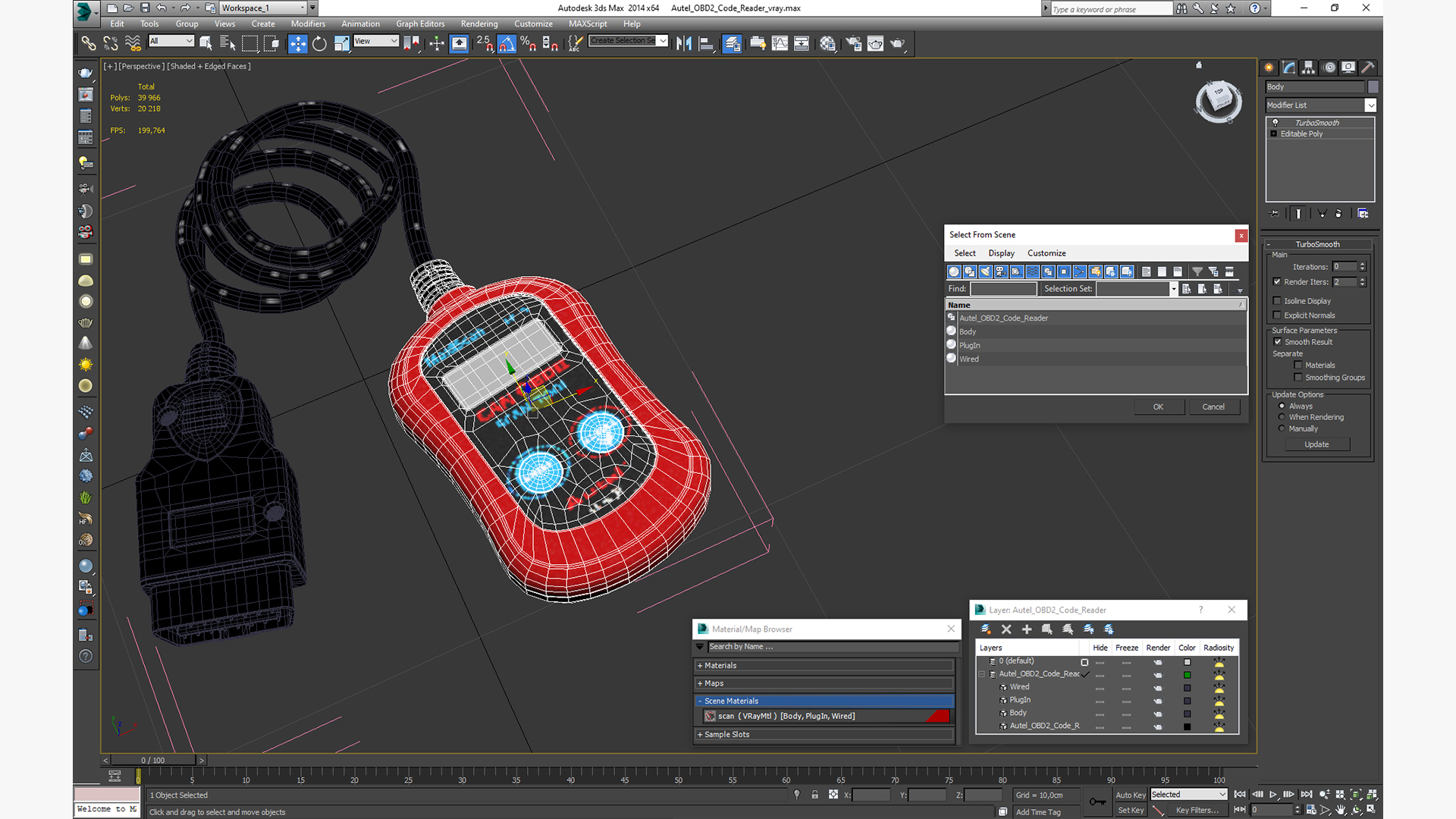Click the Key Filters button

[1197, 810]
